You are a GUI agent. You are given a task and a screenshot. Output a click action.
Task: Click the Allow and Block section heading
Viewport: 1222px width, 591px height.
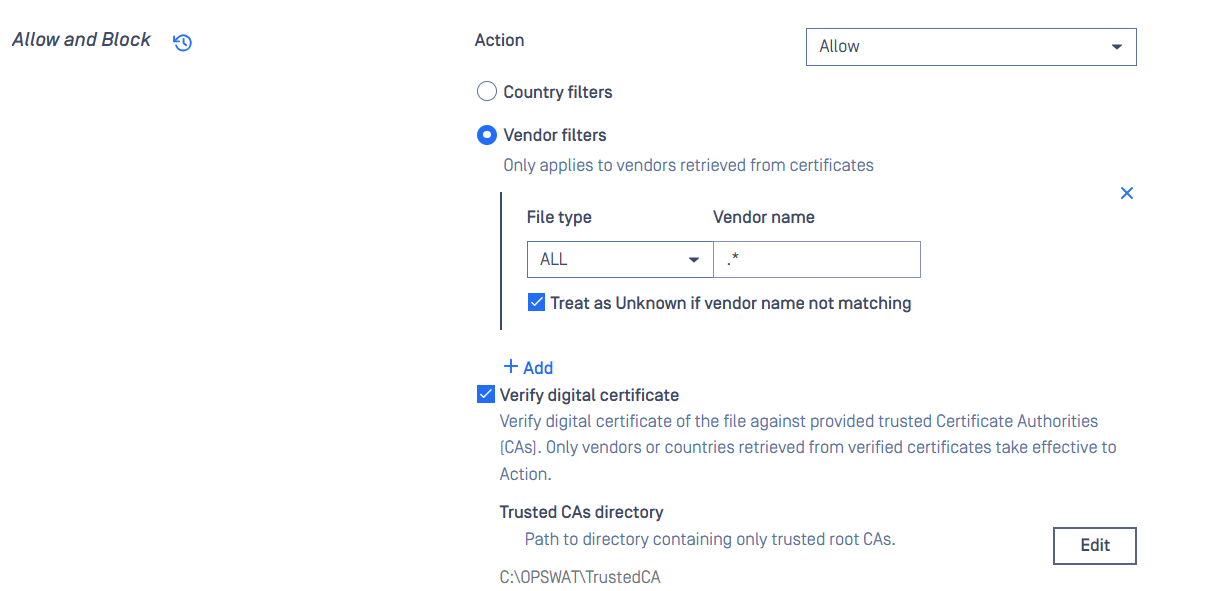point(81,40)
